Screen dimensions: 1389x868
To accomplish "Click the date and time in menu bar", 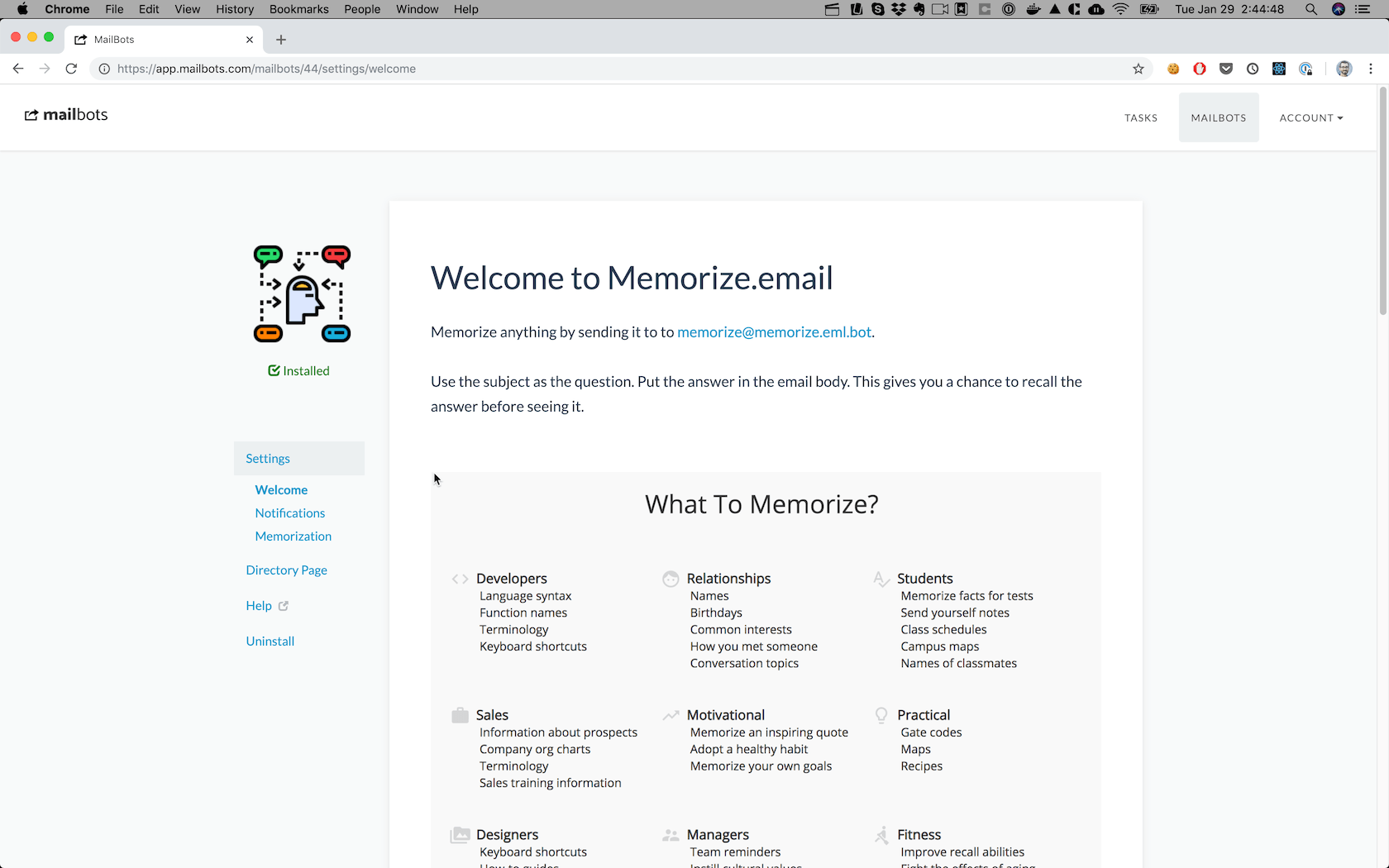I will (1229, 9).
